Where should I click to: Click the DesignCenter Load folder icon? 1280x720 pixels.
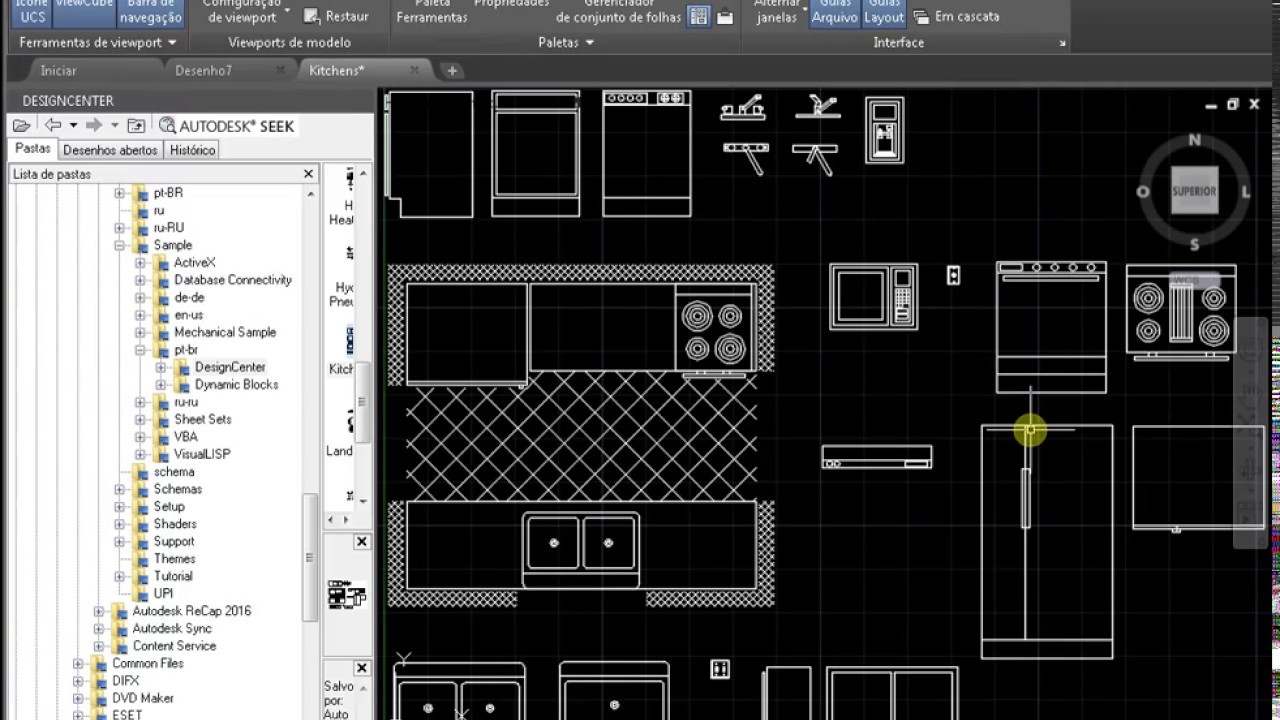pos(21,125)
